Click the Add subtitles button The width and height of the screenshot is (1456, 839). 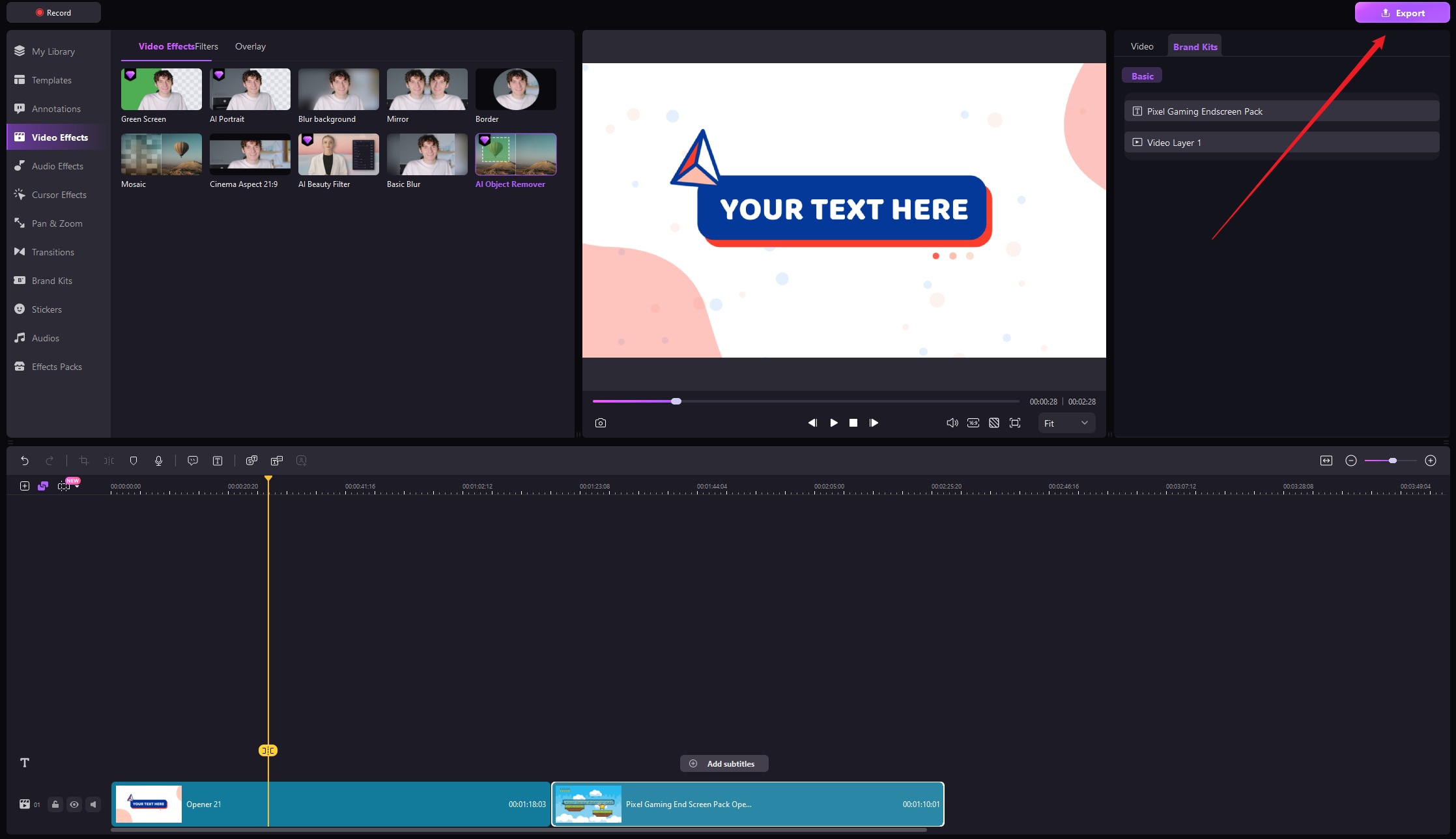(x=724, y=763)
